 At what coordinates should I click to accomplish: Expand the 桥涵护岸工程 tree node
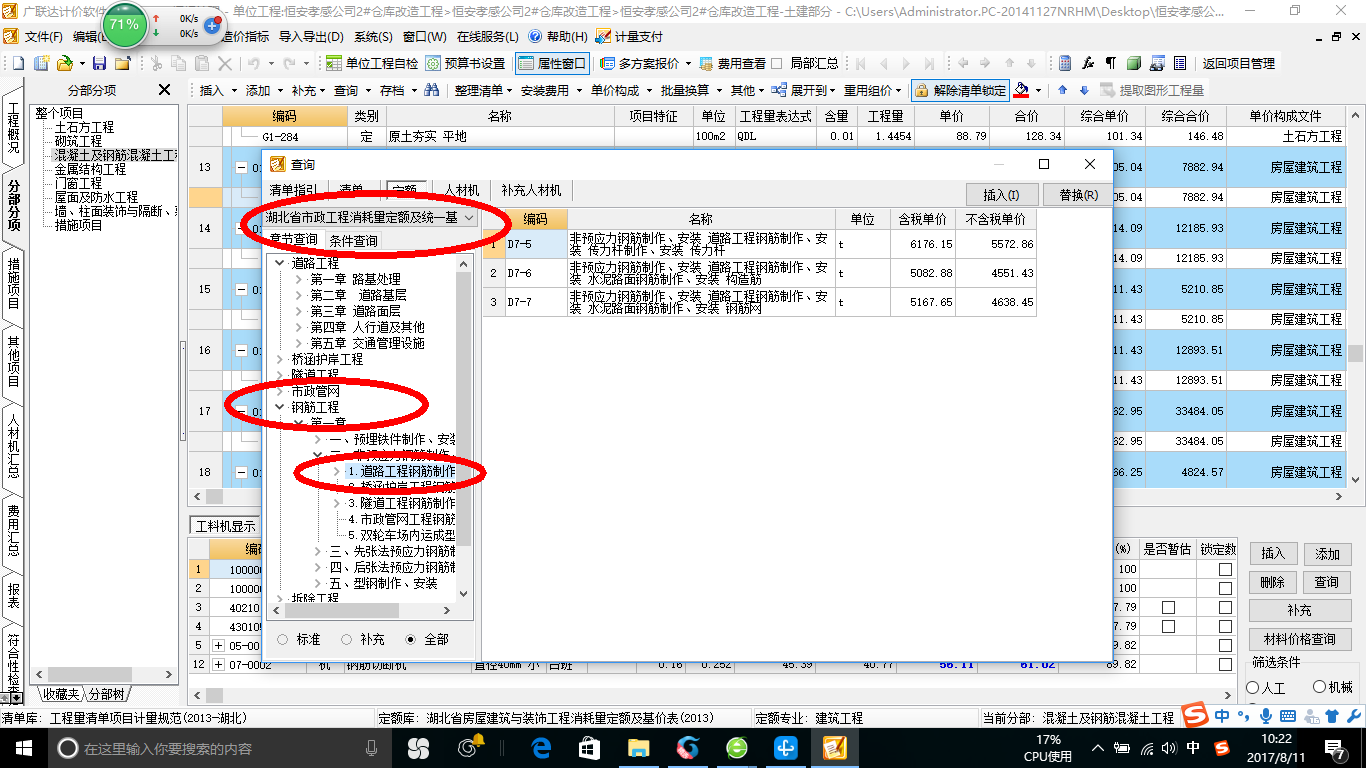(x=279, y=359)
